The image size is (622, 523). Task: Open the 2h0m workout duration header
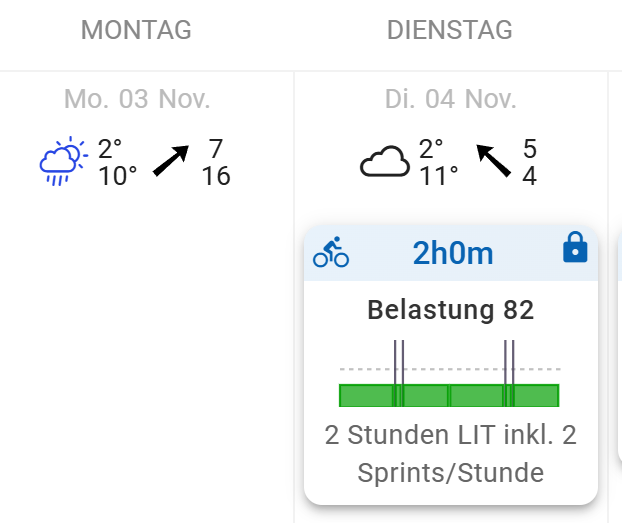coord(453,254)
